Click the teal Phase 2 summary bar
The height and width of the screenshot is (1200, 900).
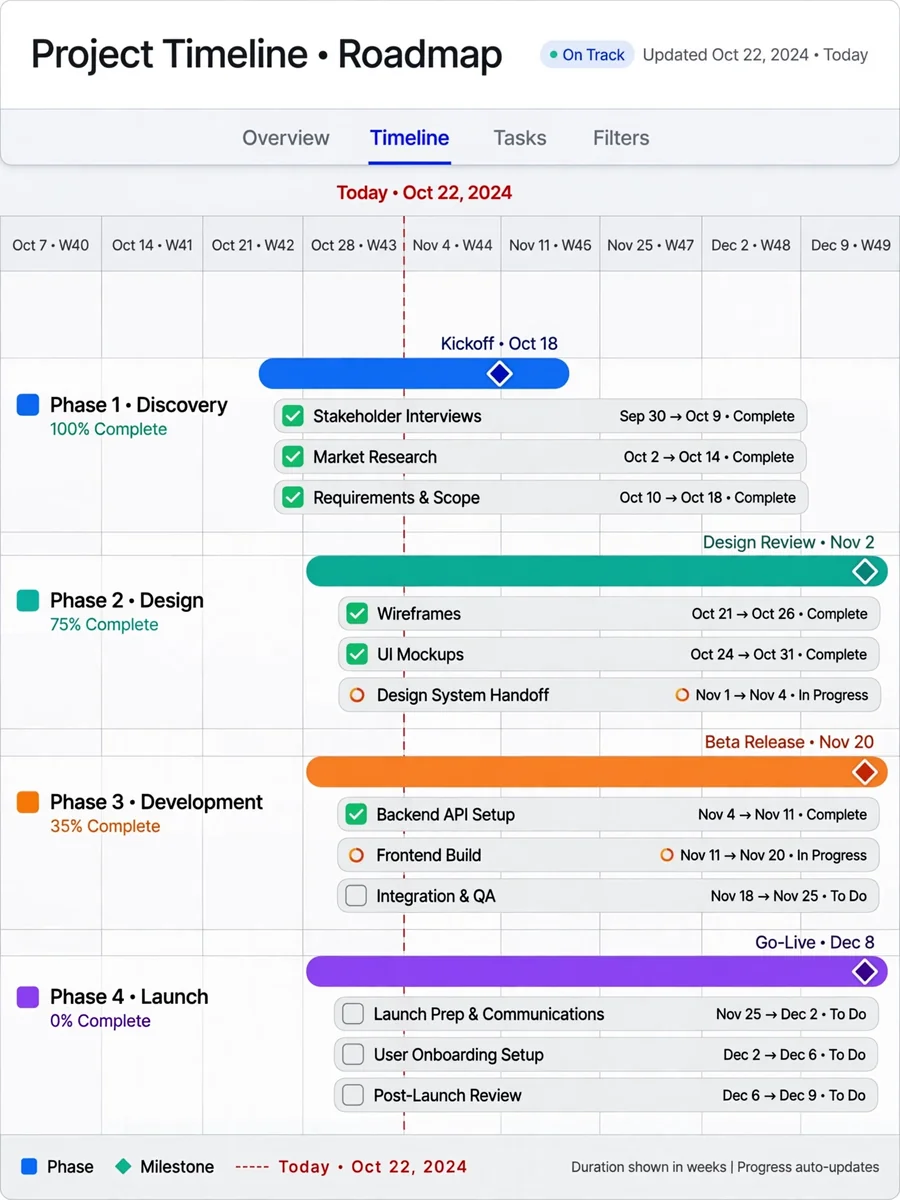click(596, 571)
